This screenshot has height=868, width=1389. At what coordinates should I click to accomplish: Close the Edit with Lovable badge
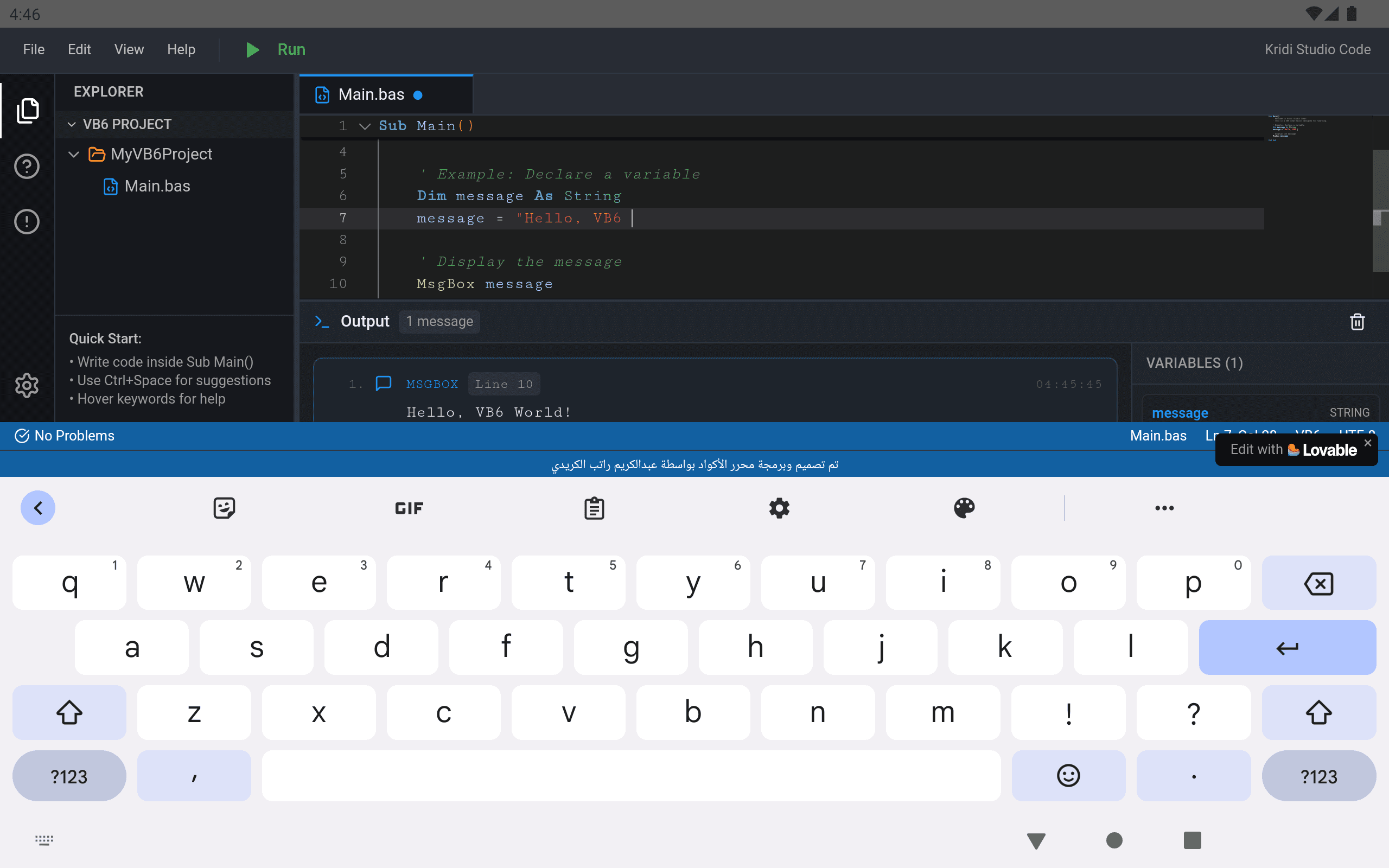1368,443
